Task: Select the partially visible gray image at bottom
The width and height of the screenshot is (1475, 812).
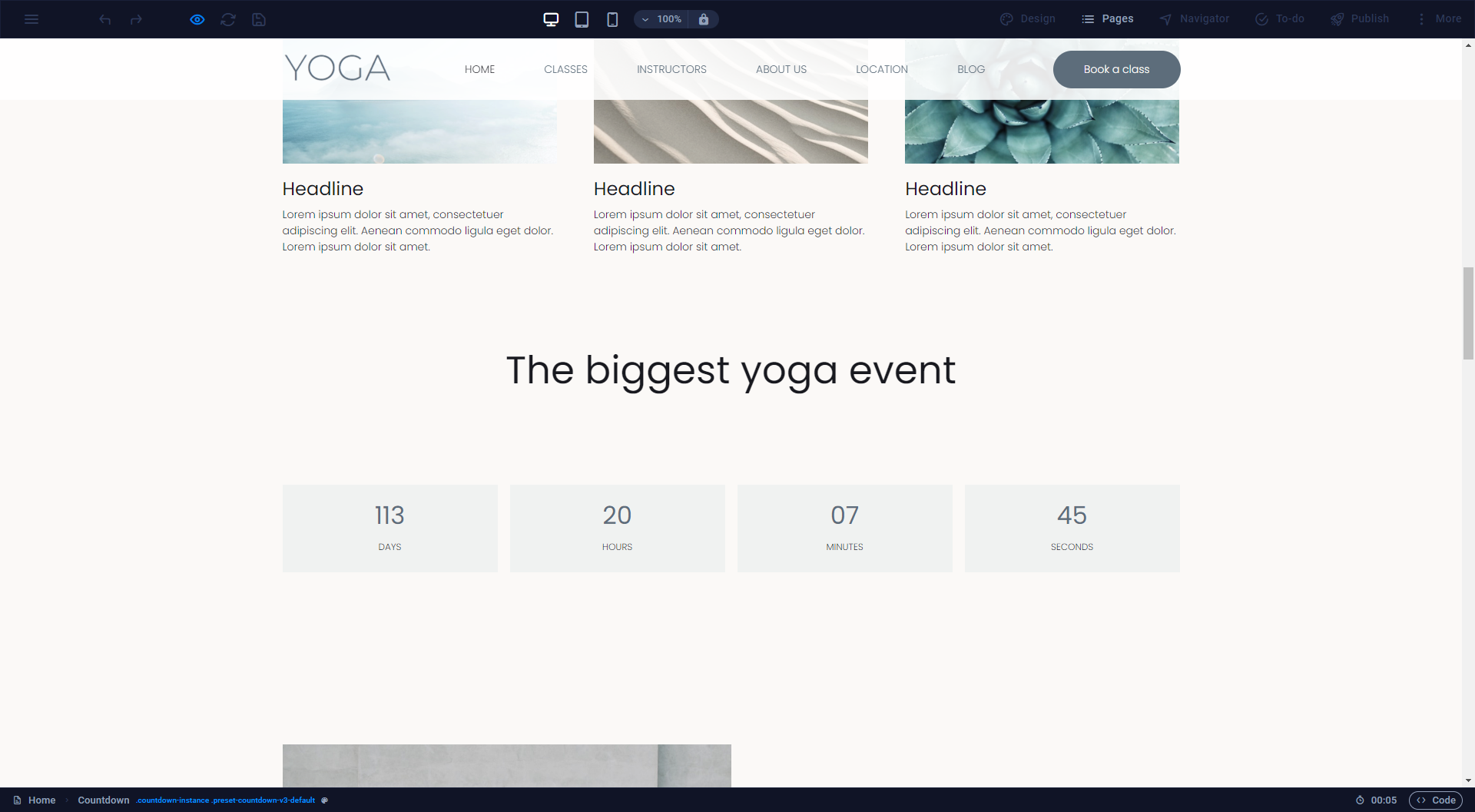Action: 507,765
